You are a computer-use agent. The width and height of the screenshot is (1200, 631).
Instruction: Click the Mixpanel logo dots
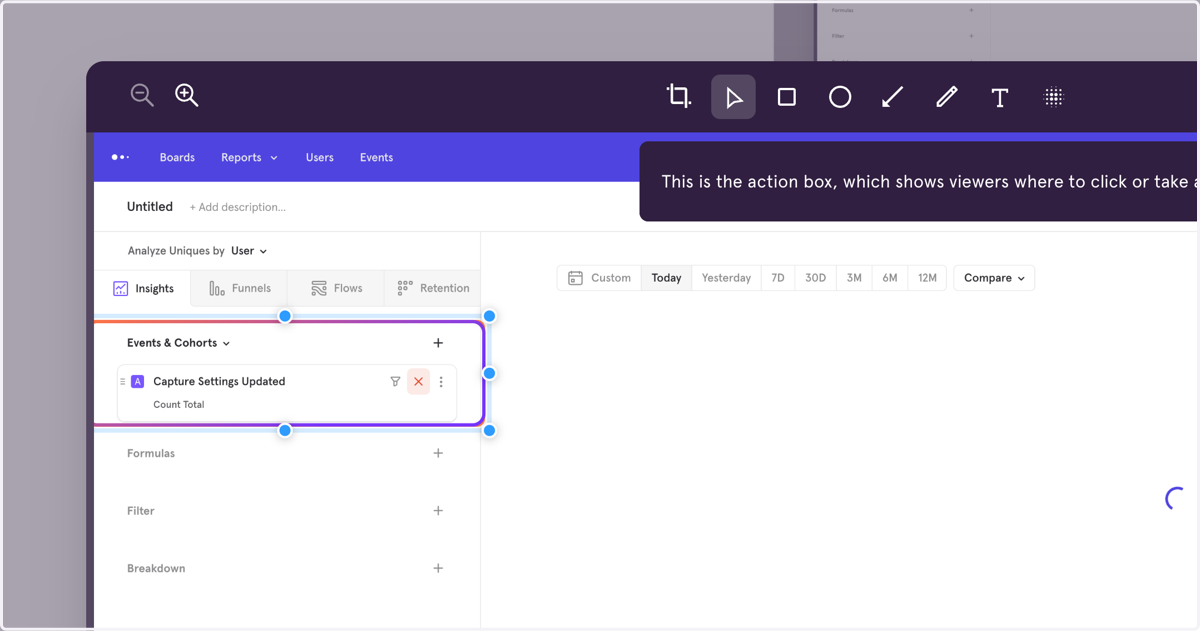120,157
